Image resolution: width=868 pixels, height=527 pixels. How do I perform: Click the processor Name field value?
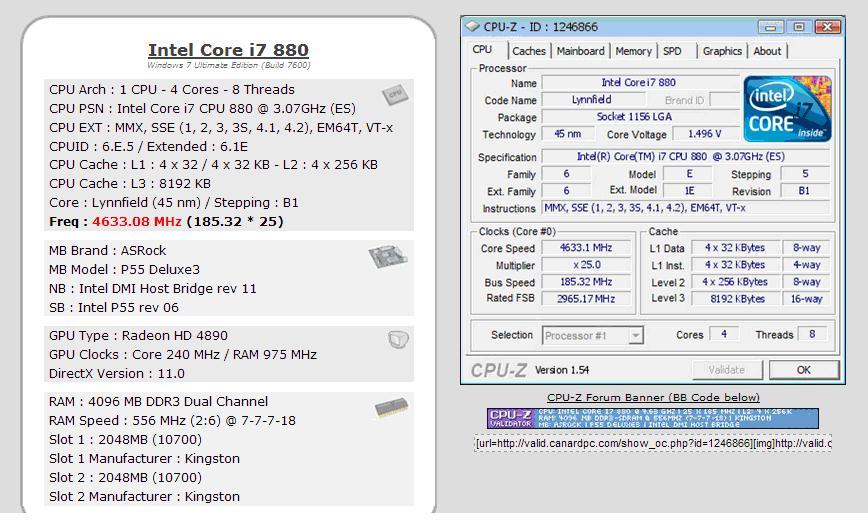click(640, 82)
